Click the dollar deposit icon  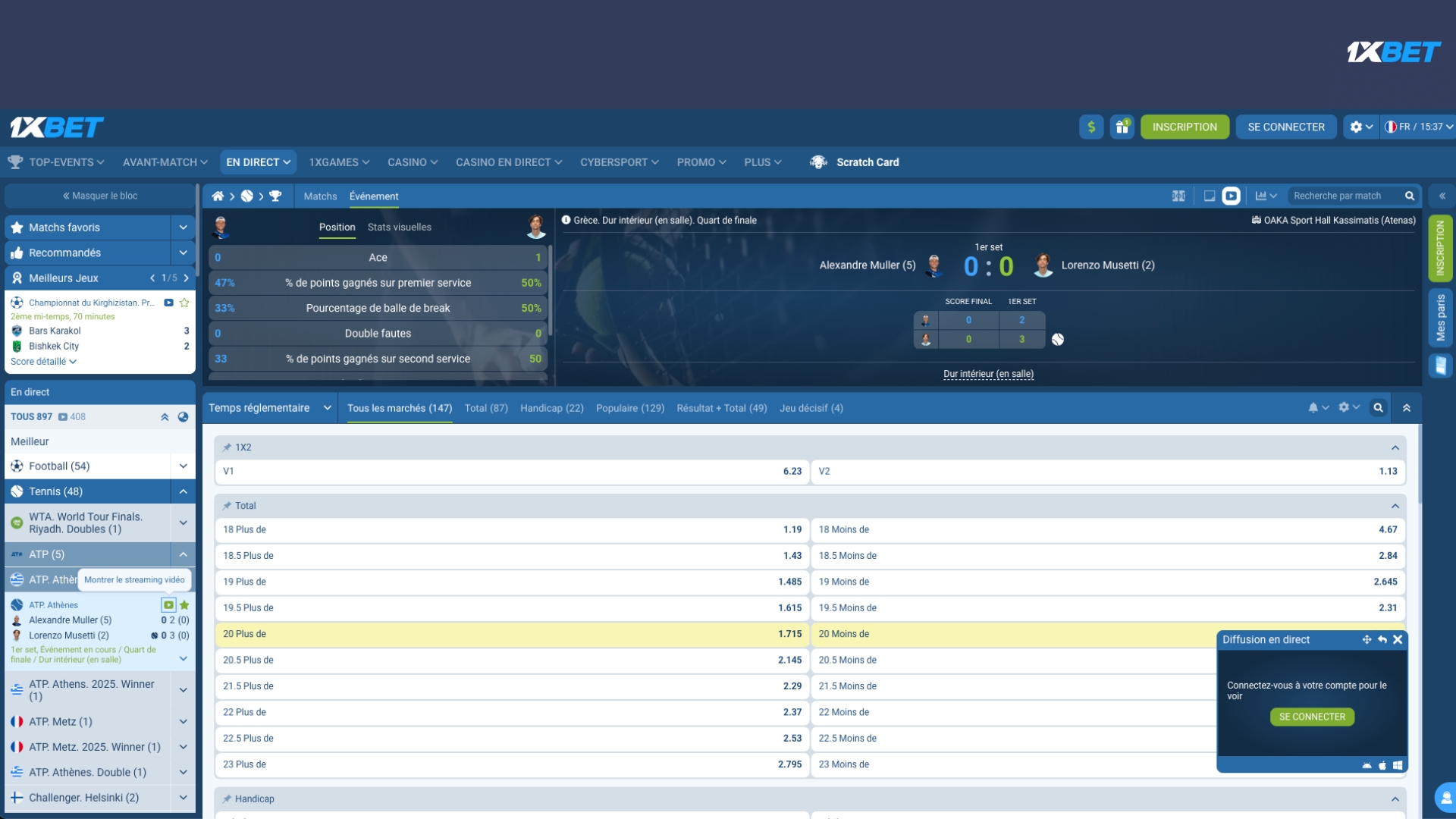click(1091, 127)
